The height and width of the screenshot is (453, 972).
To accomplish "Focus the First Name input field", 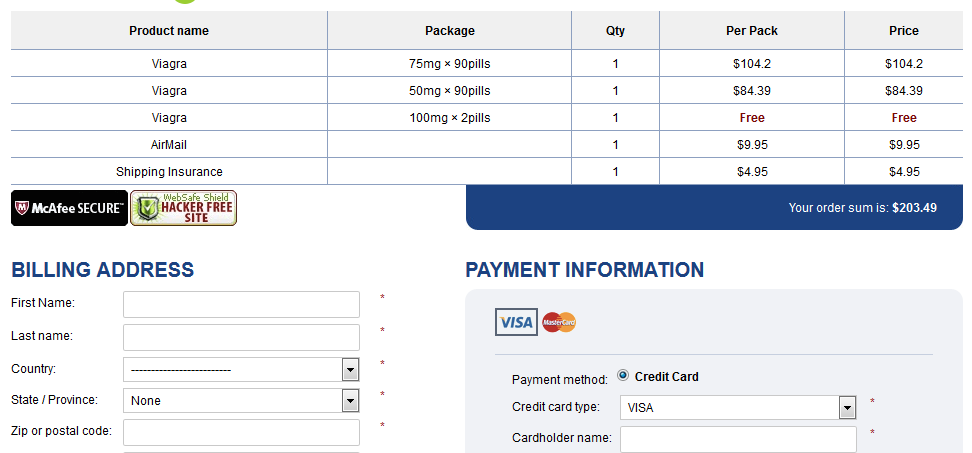I will (241, 304).
